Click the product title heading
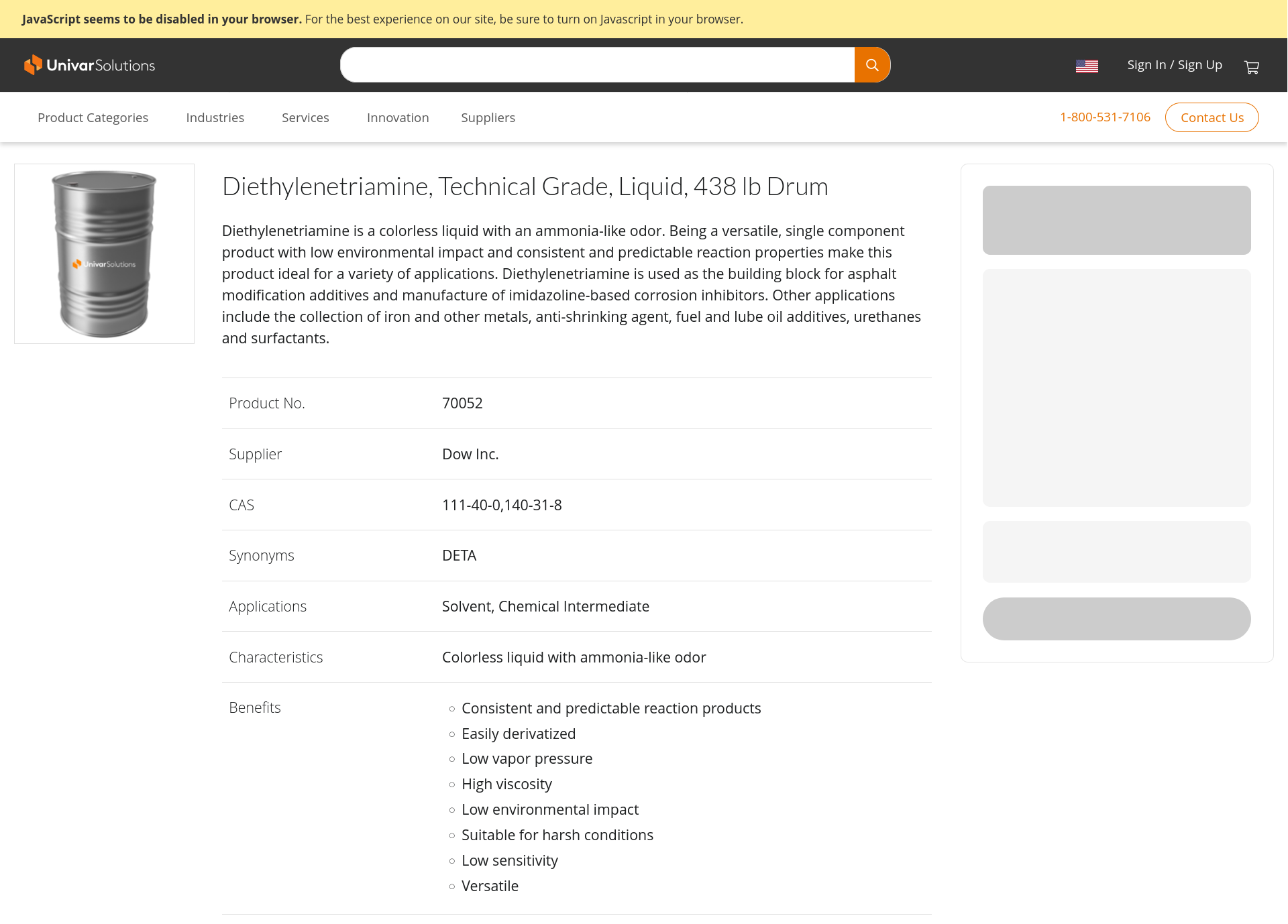Screen dimensions: 1288x924 pos(525,186)
